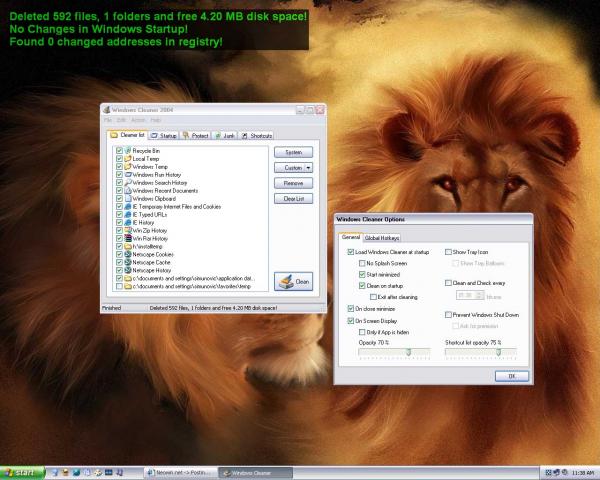Enable the No Splash Screen option
Image resolution: width=600 pixels, height=480 pixels.
(362, 263)
